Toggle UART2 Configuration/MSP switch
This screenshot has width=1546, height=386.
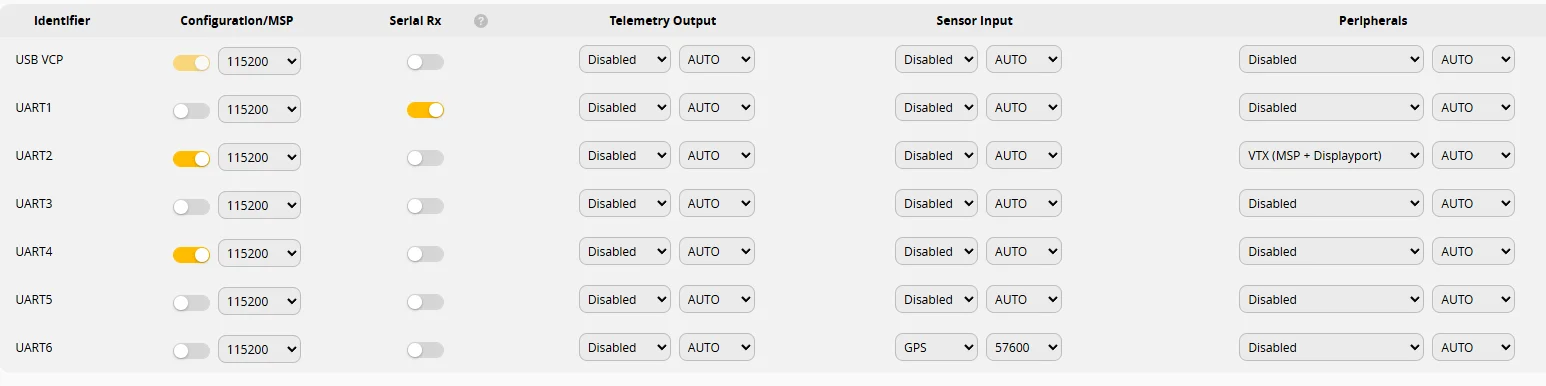click(x=191, y=158)
